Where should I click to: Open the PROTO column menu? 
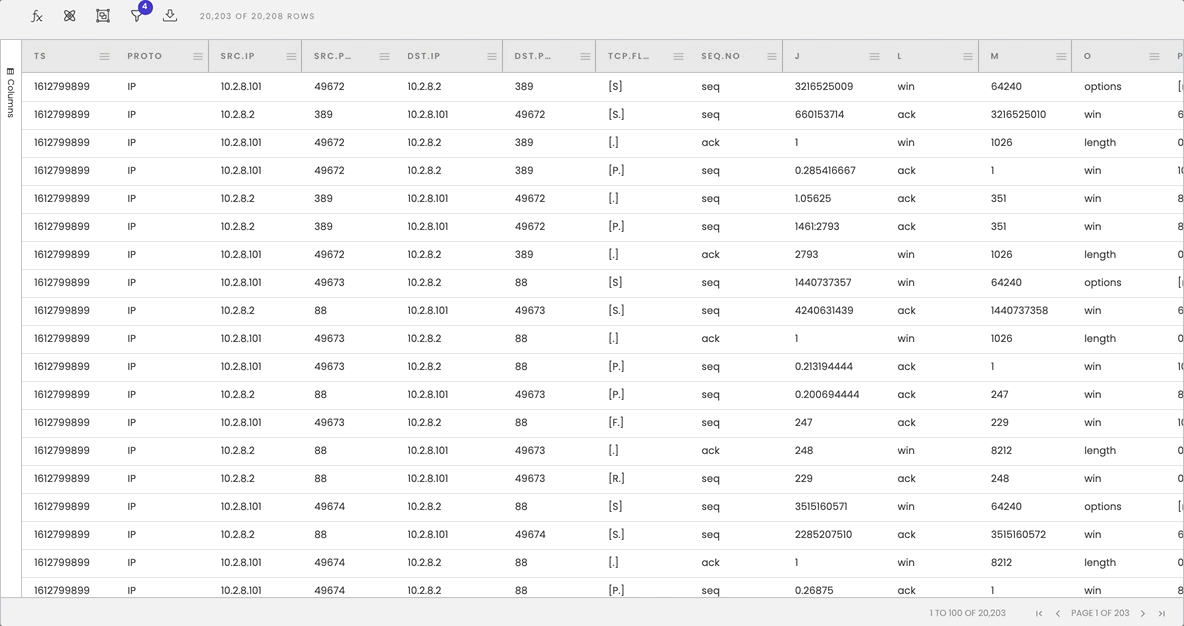[198, 57]
